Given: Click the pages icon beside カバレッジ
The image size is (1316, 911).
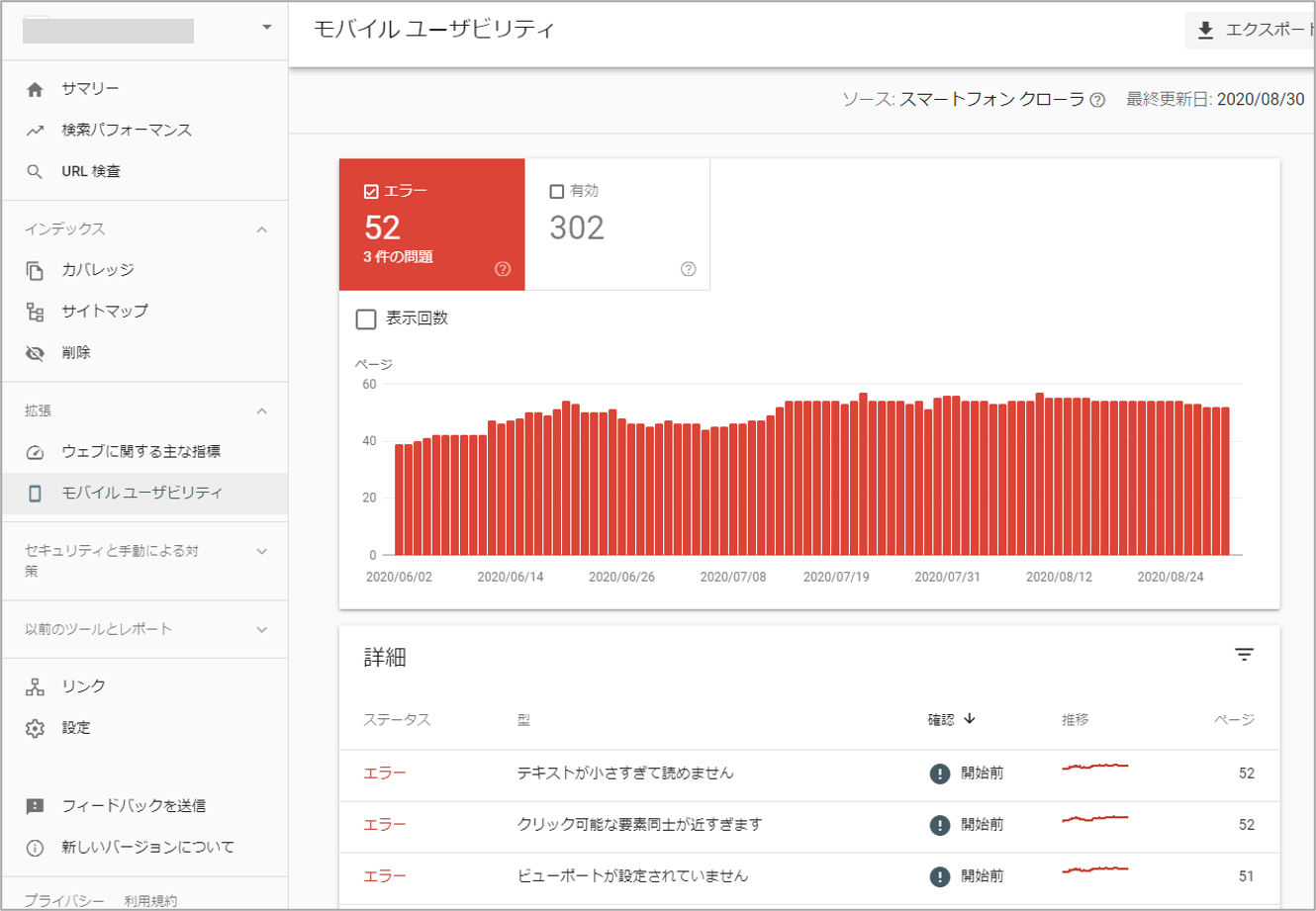Looking at the screenshot, I should tap(35, 270).
